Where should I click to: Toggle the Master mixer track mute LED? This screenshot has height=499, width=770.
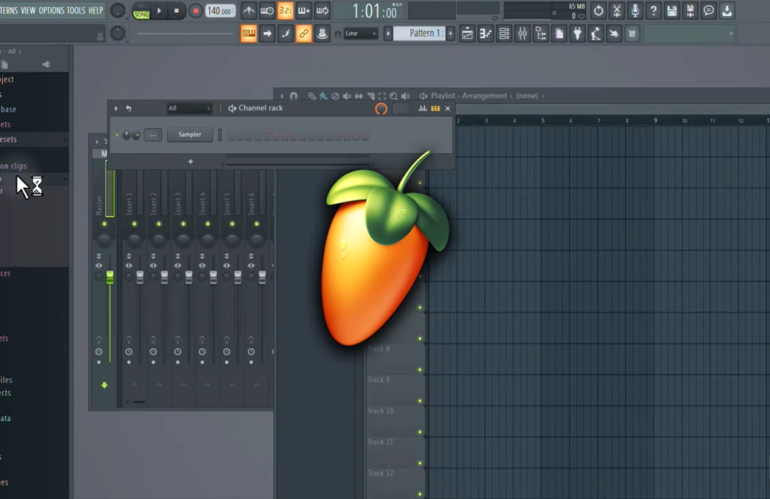tap(104, 224)
